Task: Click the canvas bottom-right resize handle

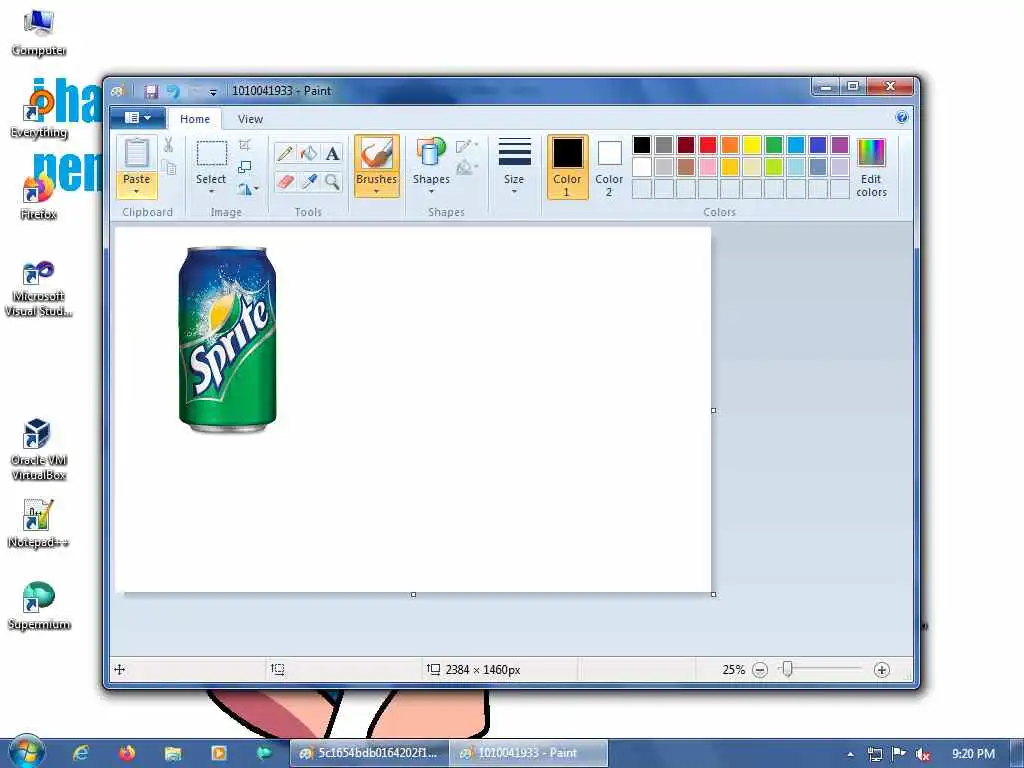Action: click(713, 594)
